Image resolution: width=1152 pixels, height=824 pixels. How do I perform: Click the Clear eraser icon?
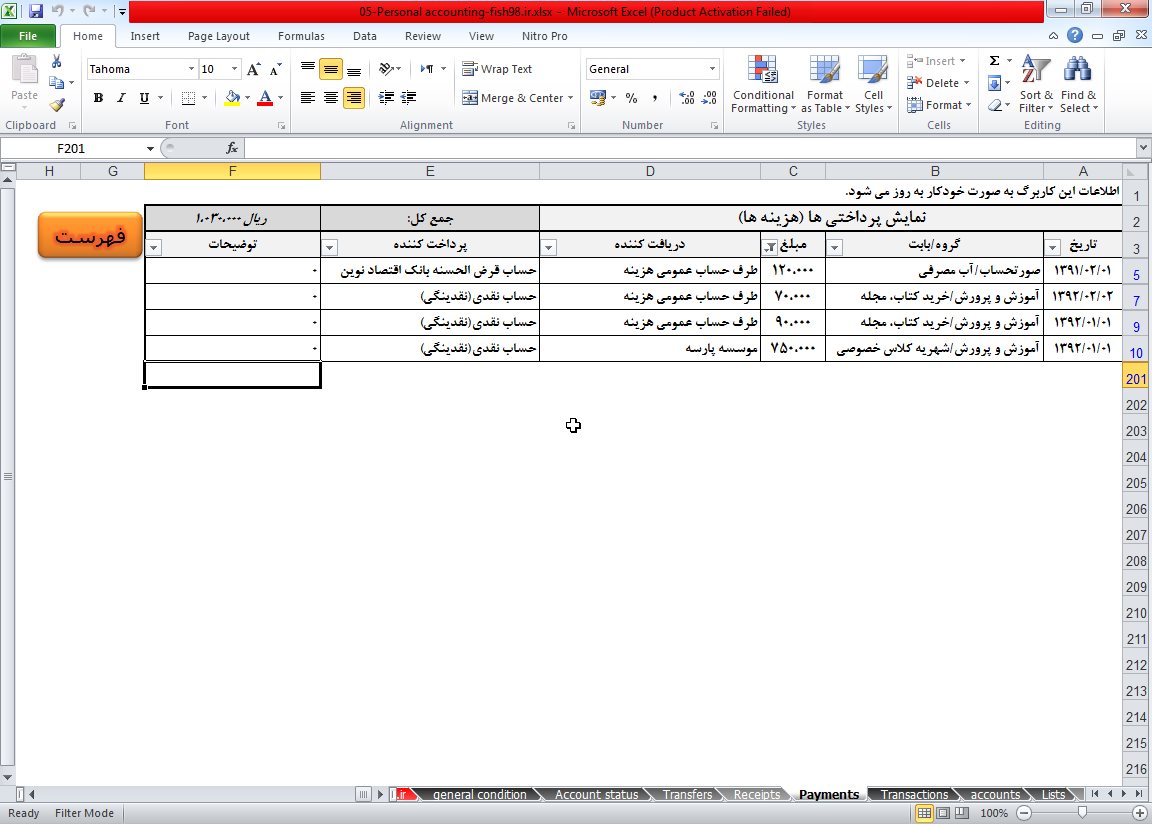[995, 105]
